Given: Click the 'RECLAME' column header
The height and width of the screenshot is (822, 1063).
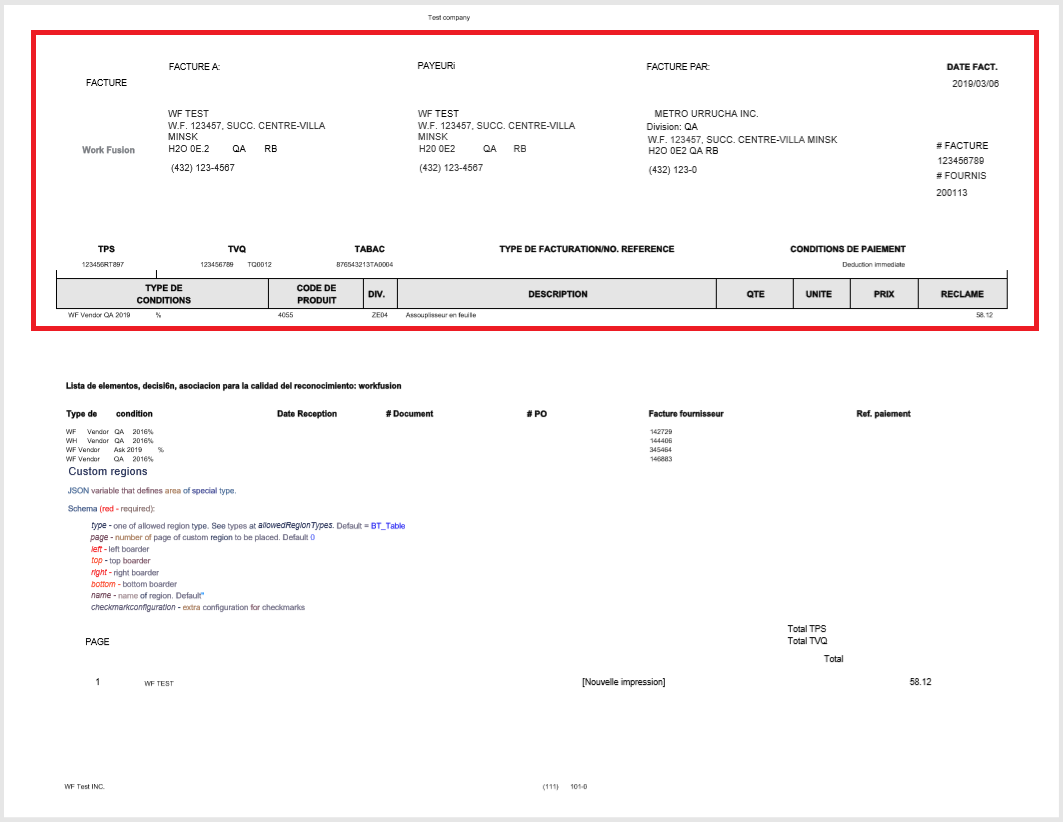Looking at the screenshot, I should click(963, 294).
